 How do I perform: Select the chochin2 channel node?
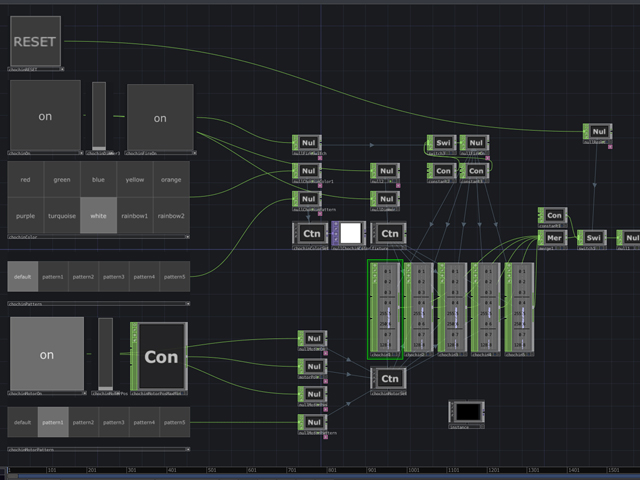[x=419, y=307]
